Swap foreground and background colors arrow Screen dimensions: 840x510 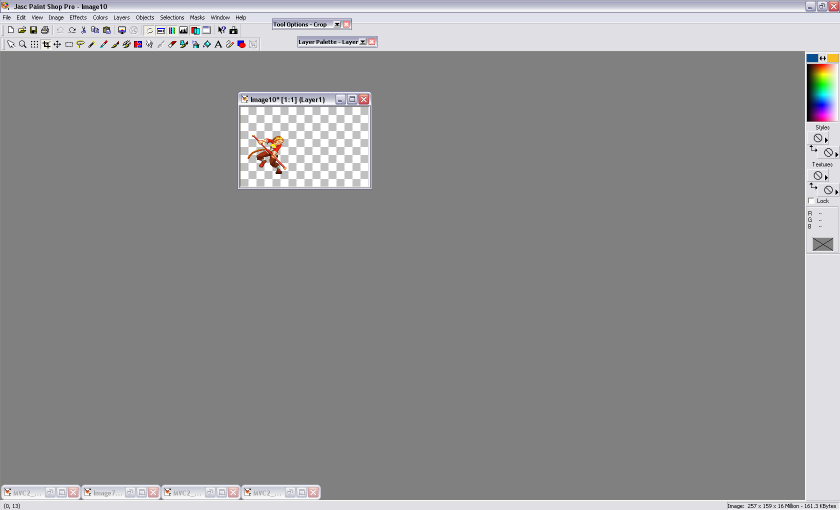pos(822,58)
